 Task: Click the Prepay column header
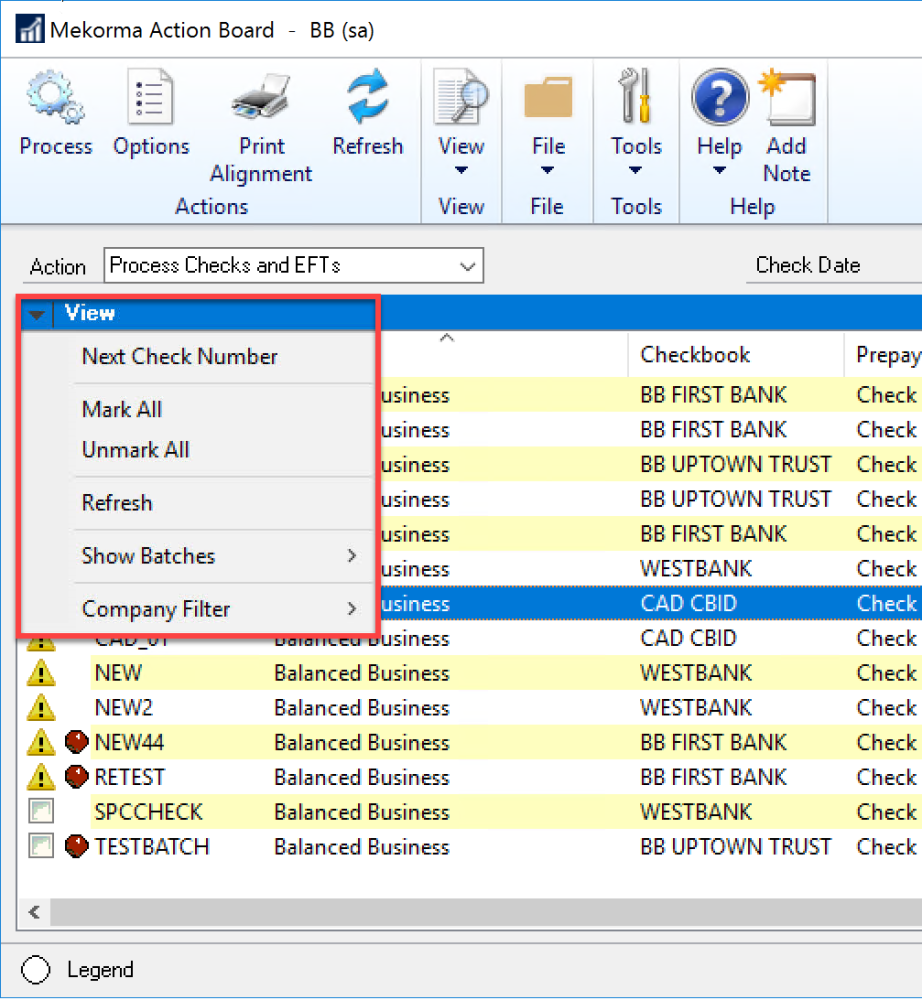(x=888, y=355)
